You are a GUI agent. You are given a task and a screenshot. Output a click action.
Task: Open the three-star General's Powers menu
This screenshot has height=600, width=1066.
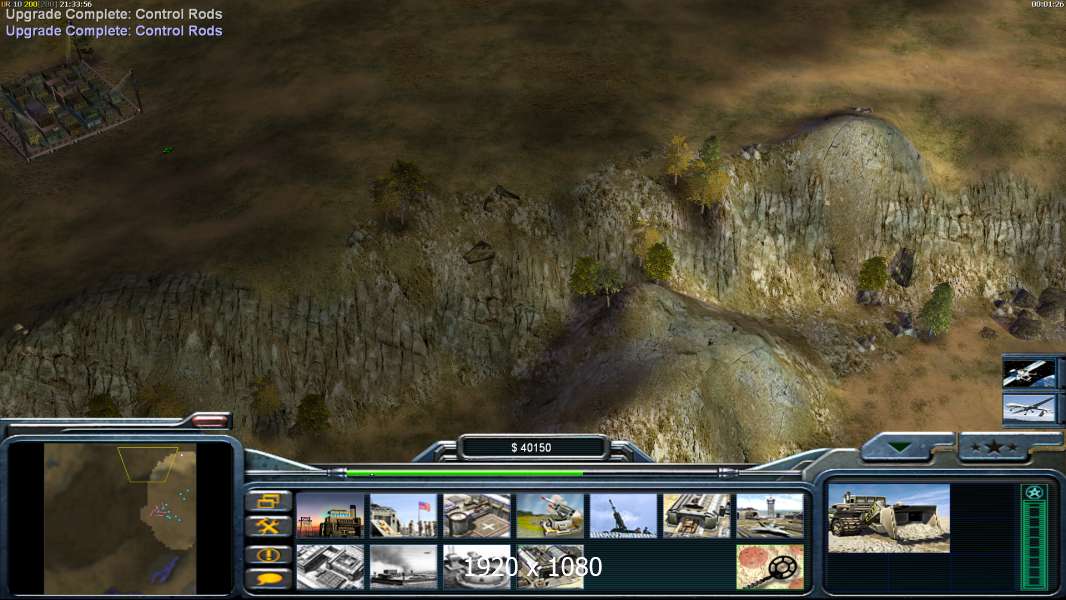(x=994, y=447)
